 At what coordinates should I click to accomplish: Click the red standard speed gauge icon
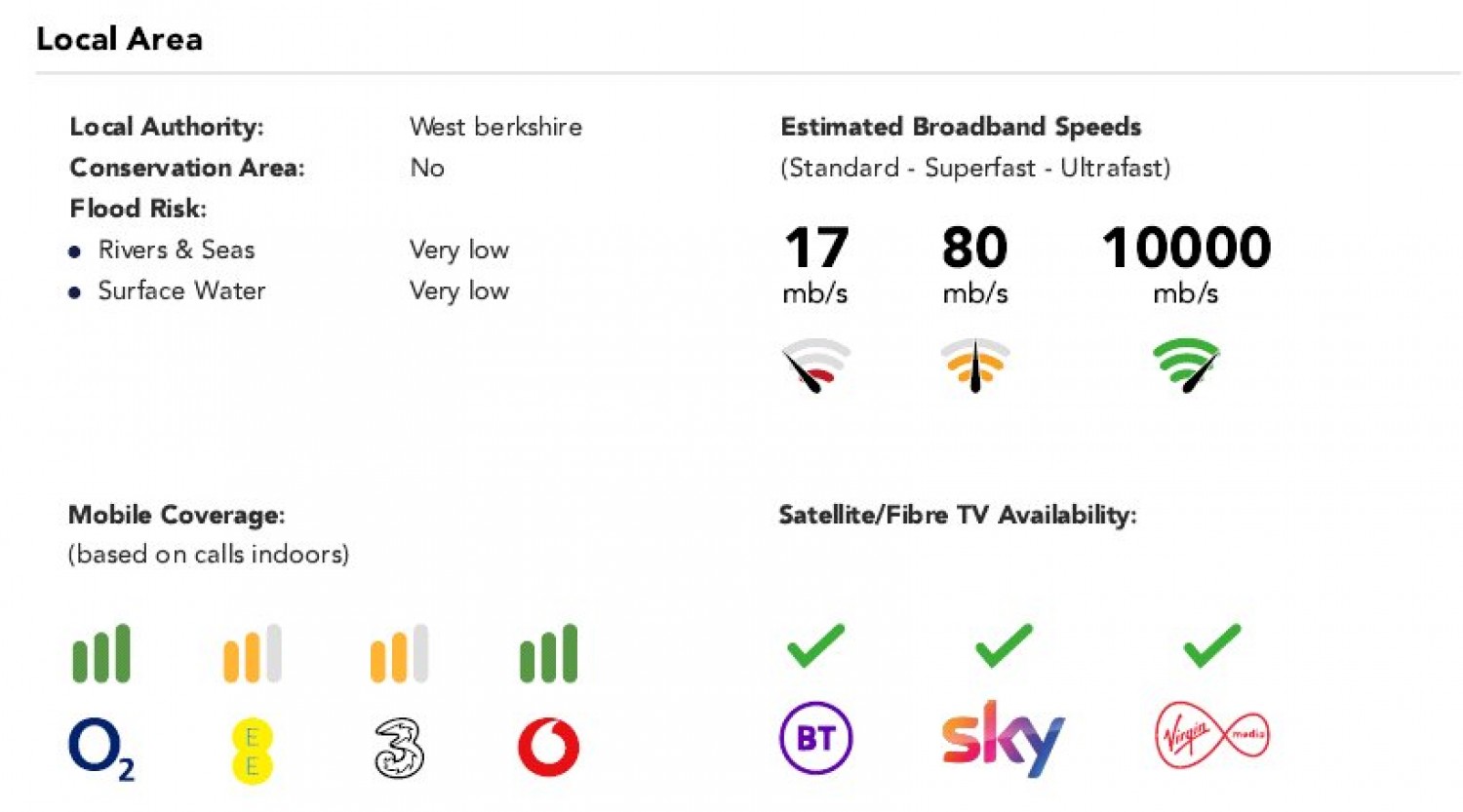tap(815, 365)
